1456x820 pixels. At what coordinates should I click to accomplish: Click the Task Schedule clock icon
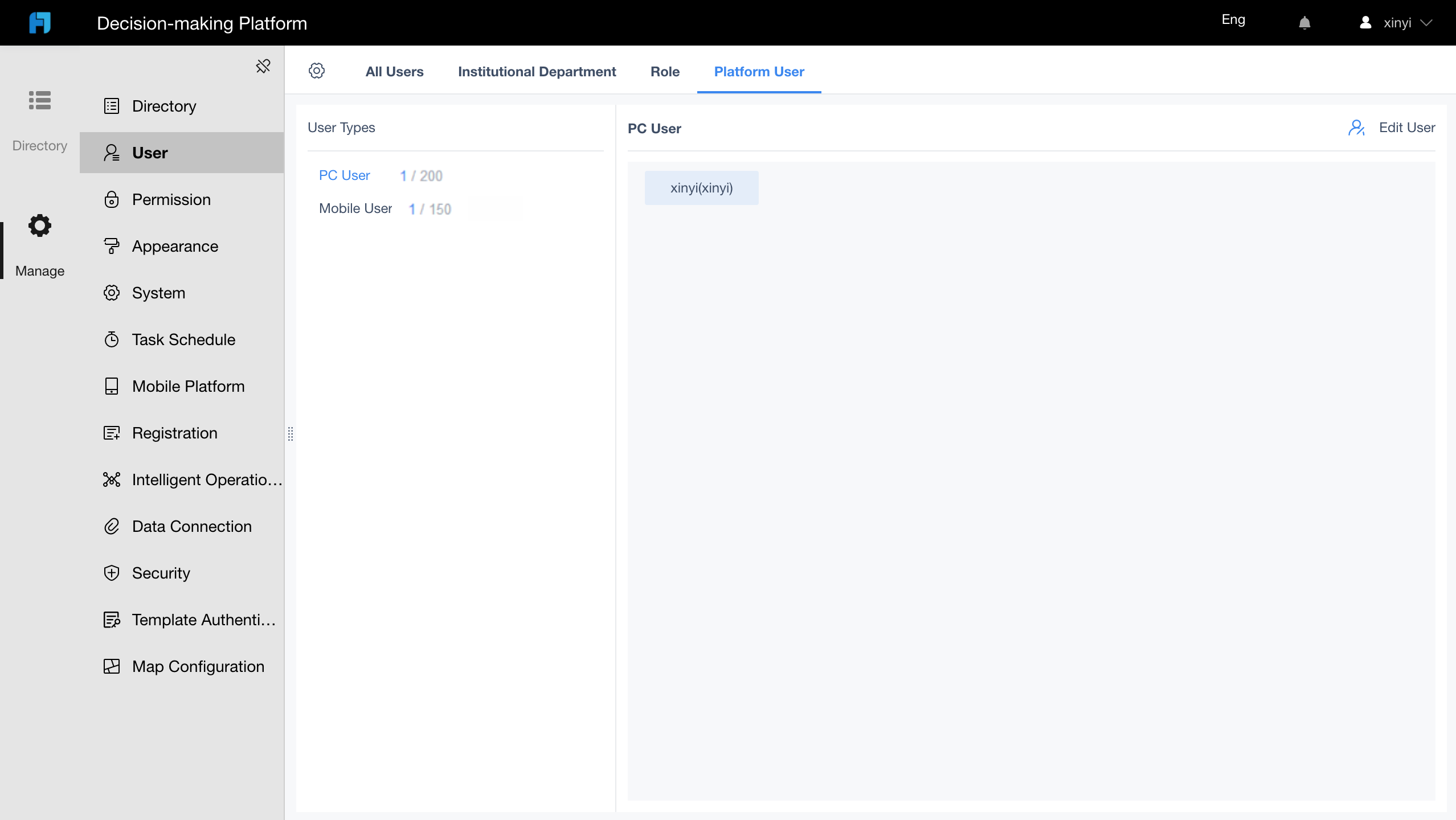[x=112, y=339]
